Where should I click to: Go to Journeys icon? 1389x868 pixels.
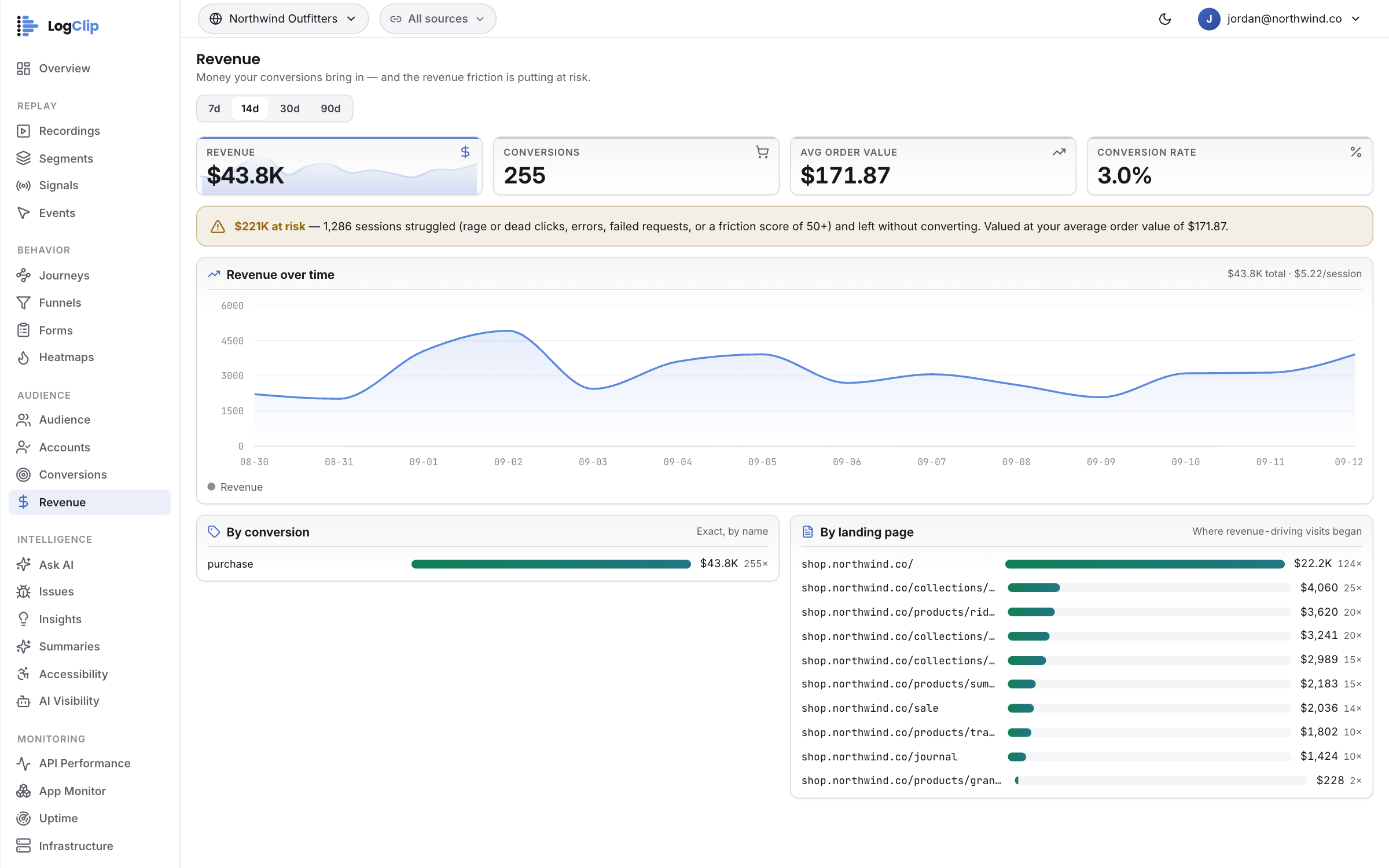23,275
